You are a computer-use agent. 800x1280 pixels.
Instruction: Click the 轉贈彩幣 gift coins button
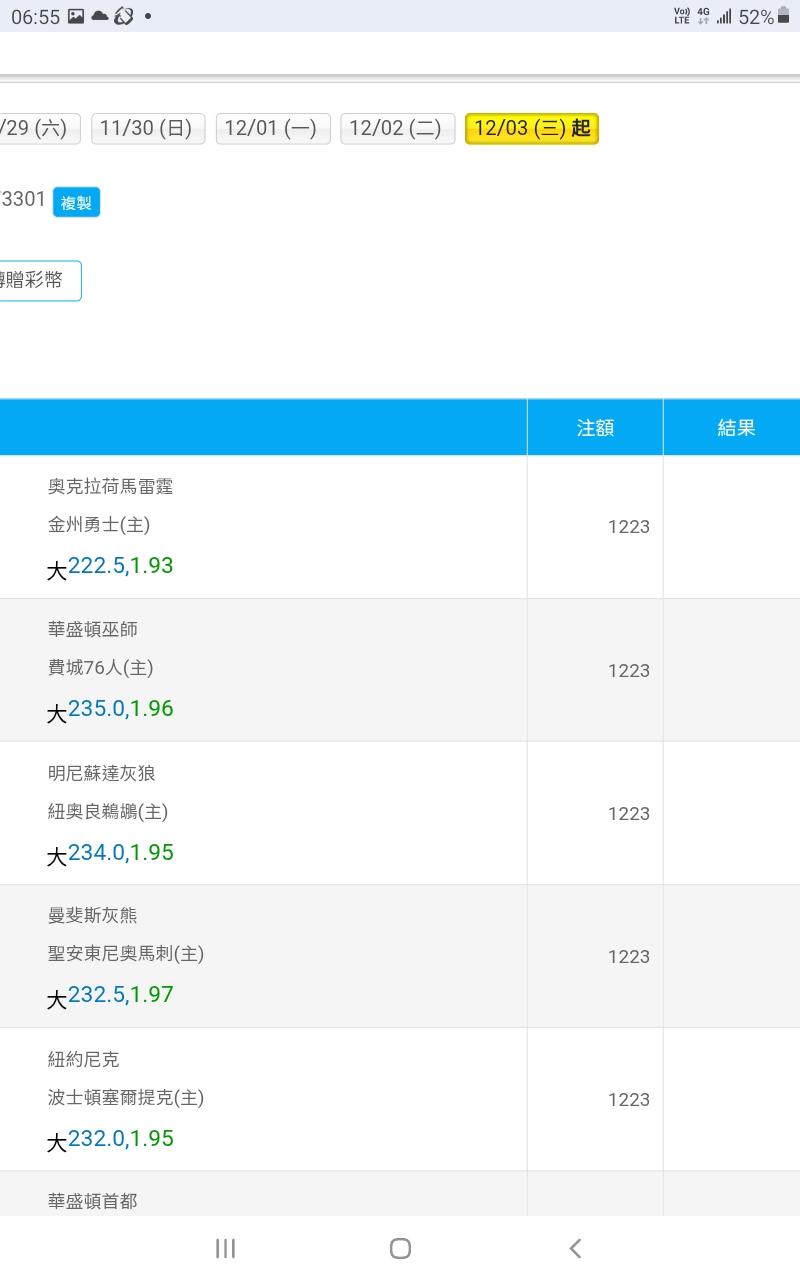coord(38,281)
